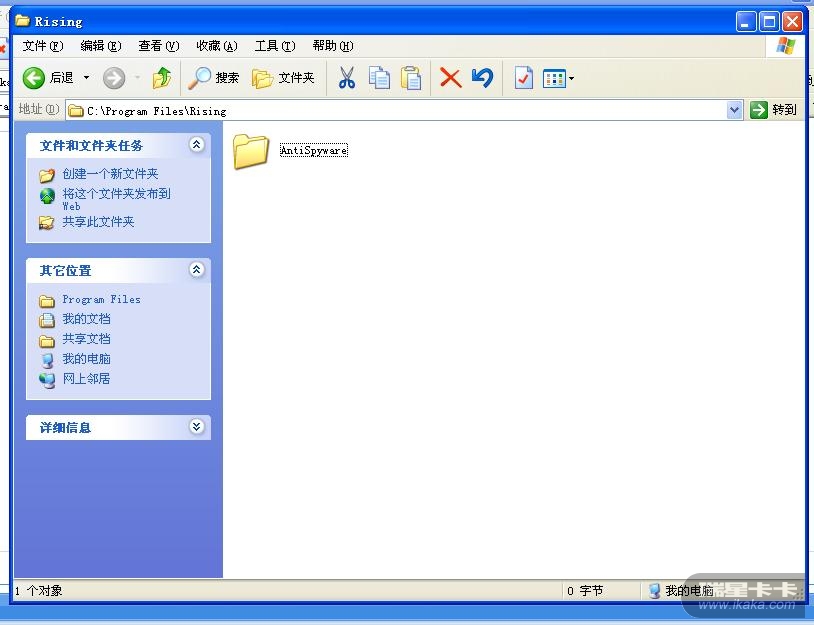Click the AntiSpyware folder name label
The height and width of the screenshot is (625, 814).
pyautogui.click(x=314, y=151)
